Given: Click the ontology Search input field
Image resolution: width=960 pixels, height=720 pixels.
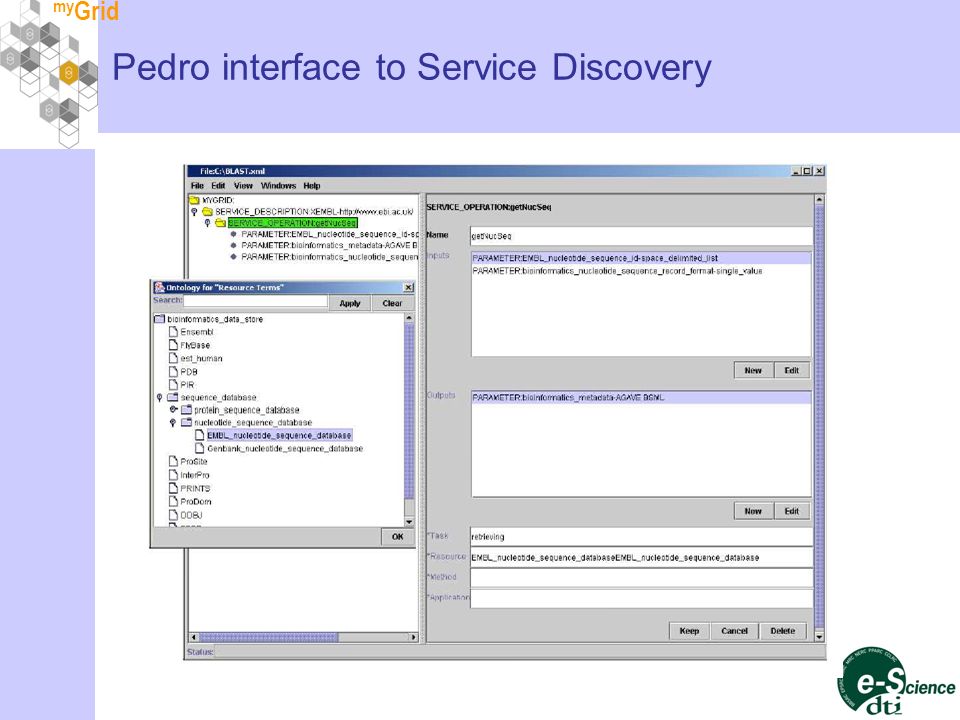Looking at the screenshot, I should coord(255,301).
